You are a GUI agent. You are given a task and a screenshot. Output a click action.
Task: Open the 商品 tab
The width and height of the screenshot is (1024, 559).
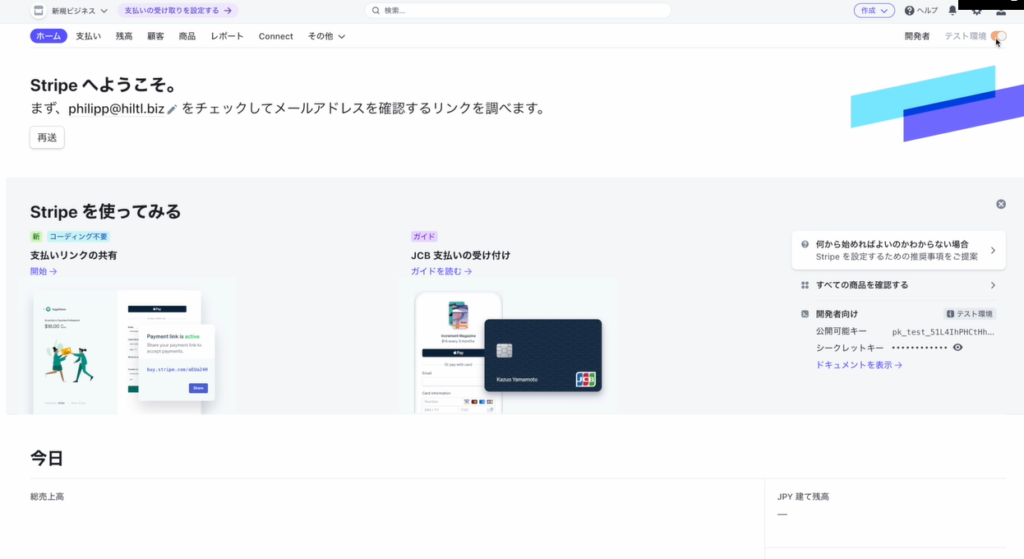[187, 36]
